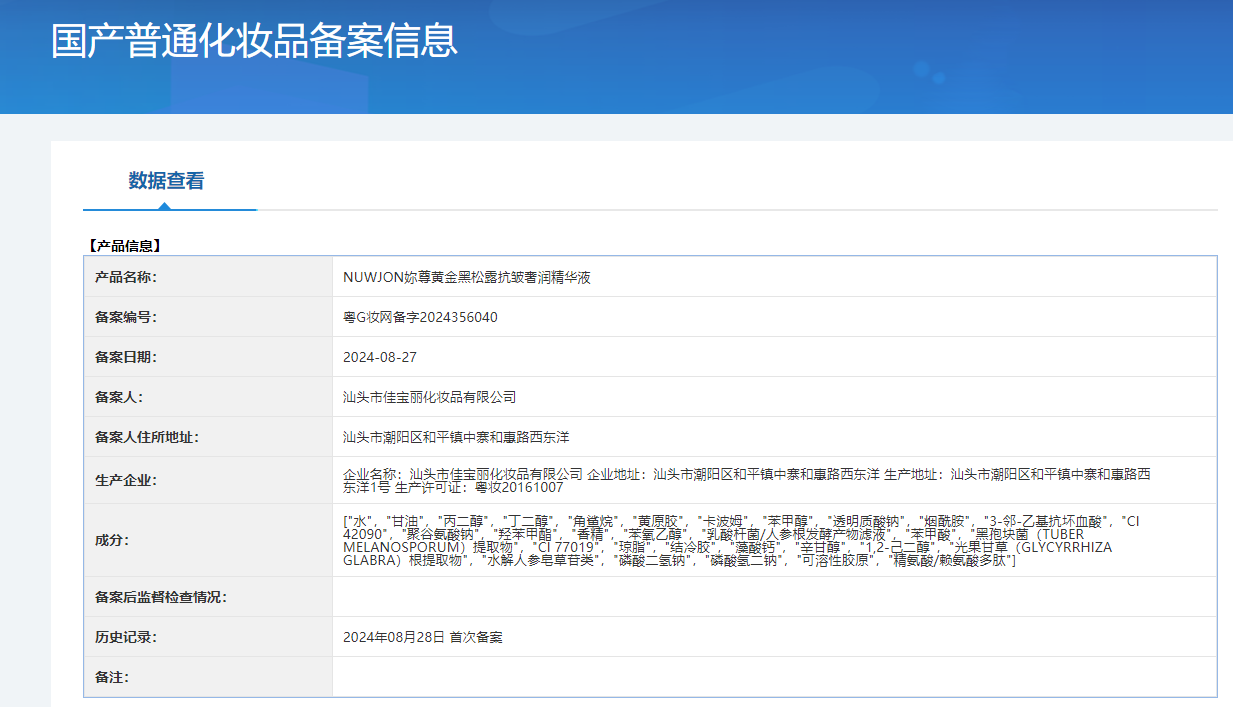
Task: Click the empty 备注 value cell
Action: point(774,677)
